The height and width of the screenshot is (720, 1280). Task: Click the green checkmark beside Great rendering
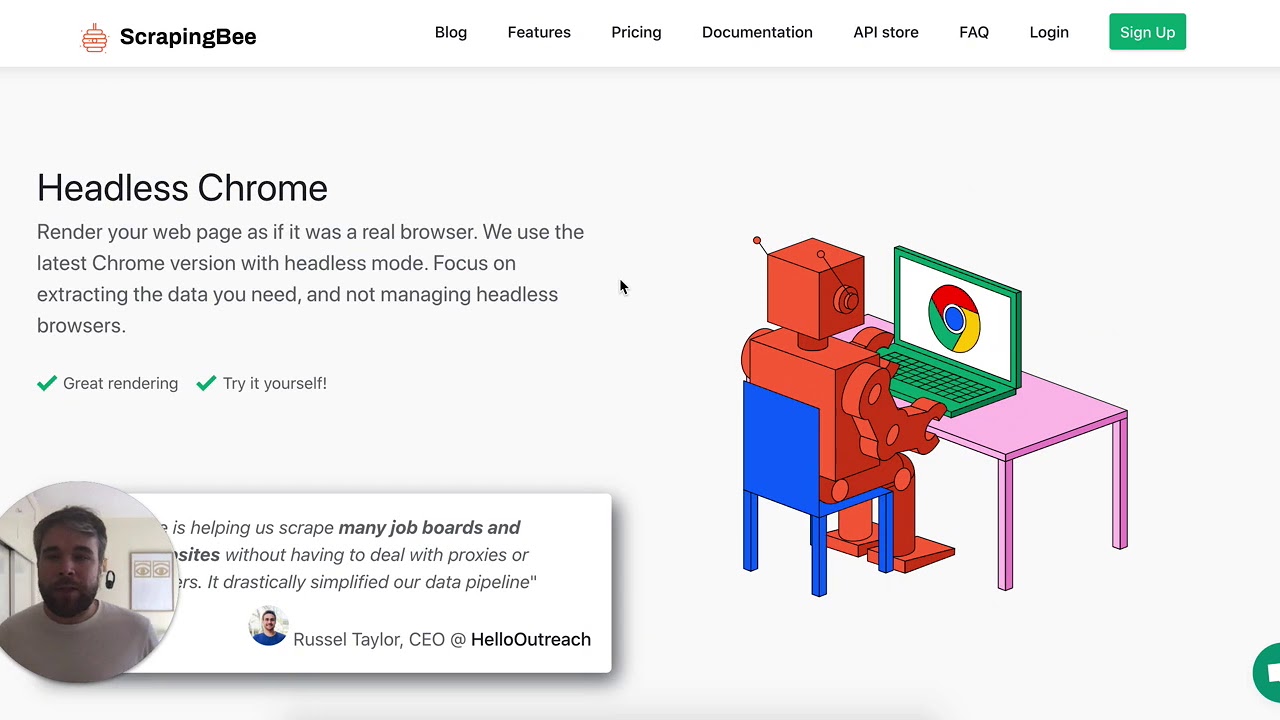click(x=47, y=383)
